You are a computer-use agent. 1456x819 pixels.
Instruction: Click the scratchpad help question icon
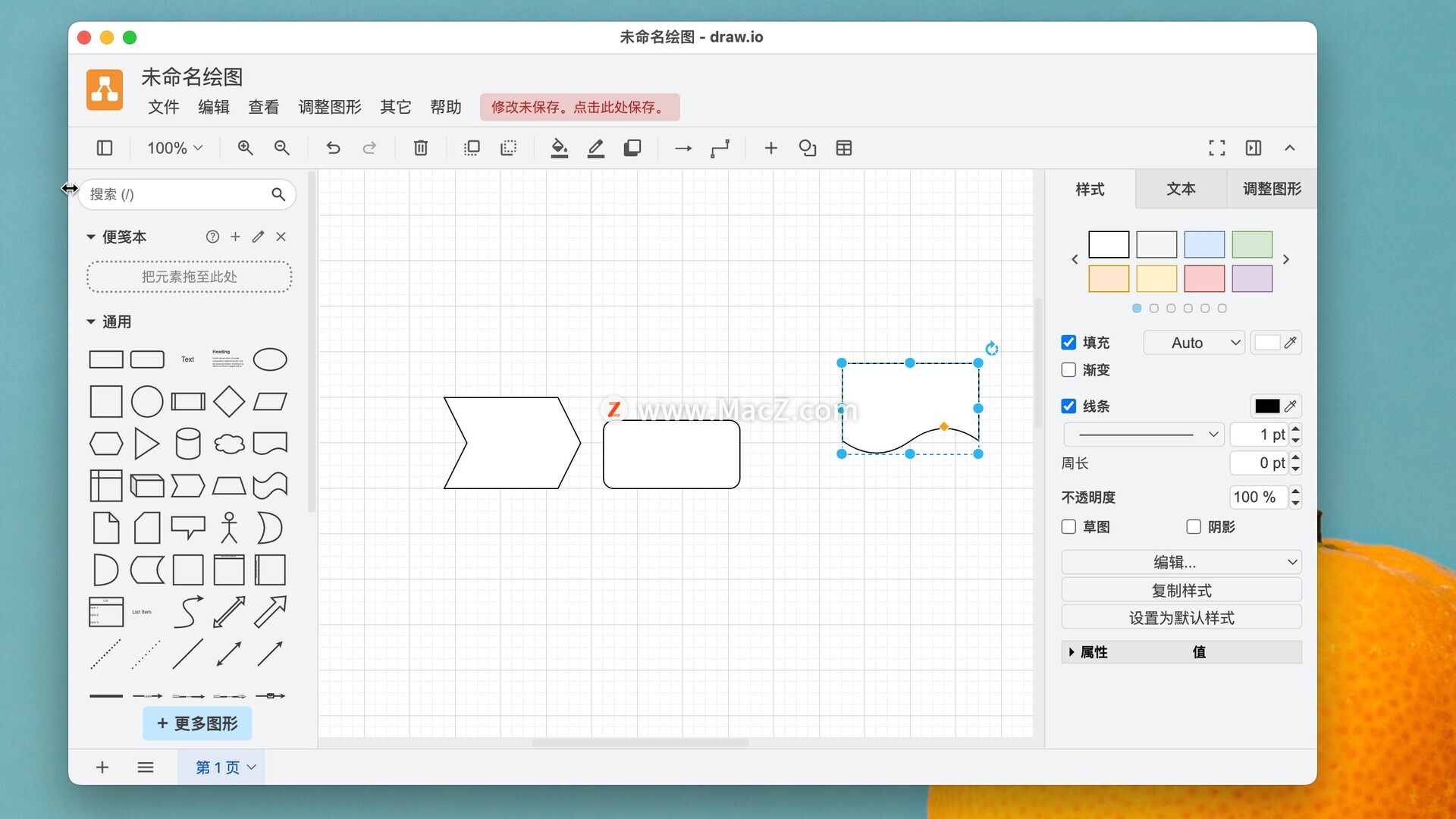tap(212, 237)
